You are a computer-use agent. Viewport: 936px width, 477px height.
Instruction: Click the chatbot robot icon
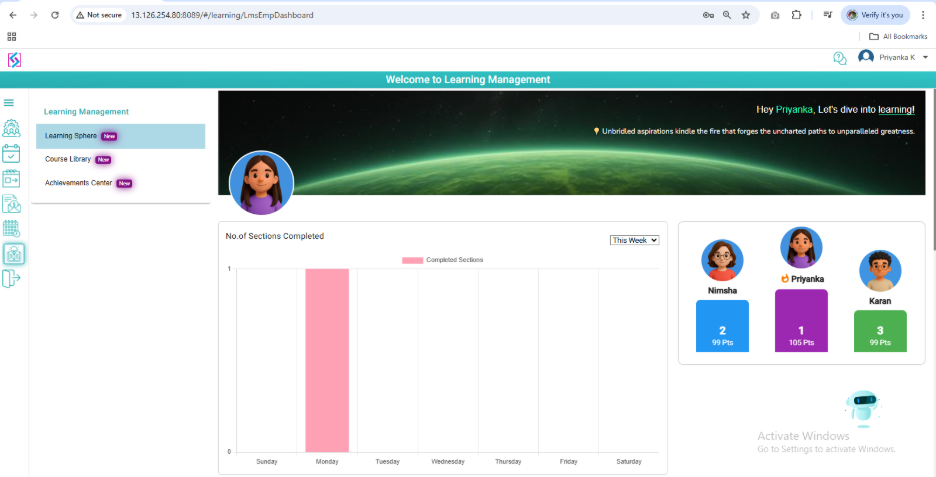[x=863, y=409]
